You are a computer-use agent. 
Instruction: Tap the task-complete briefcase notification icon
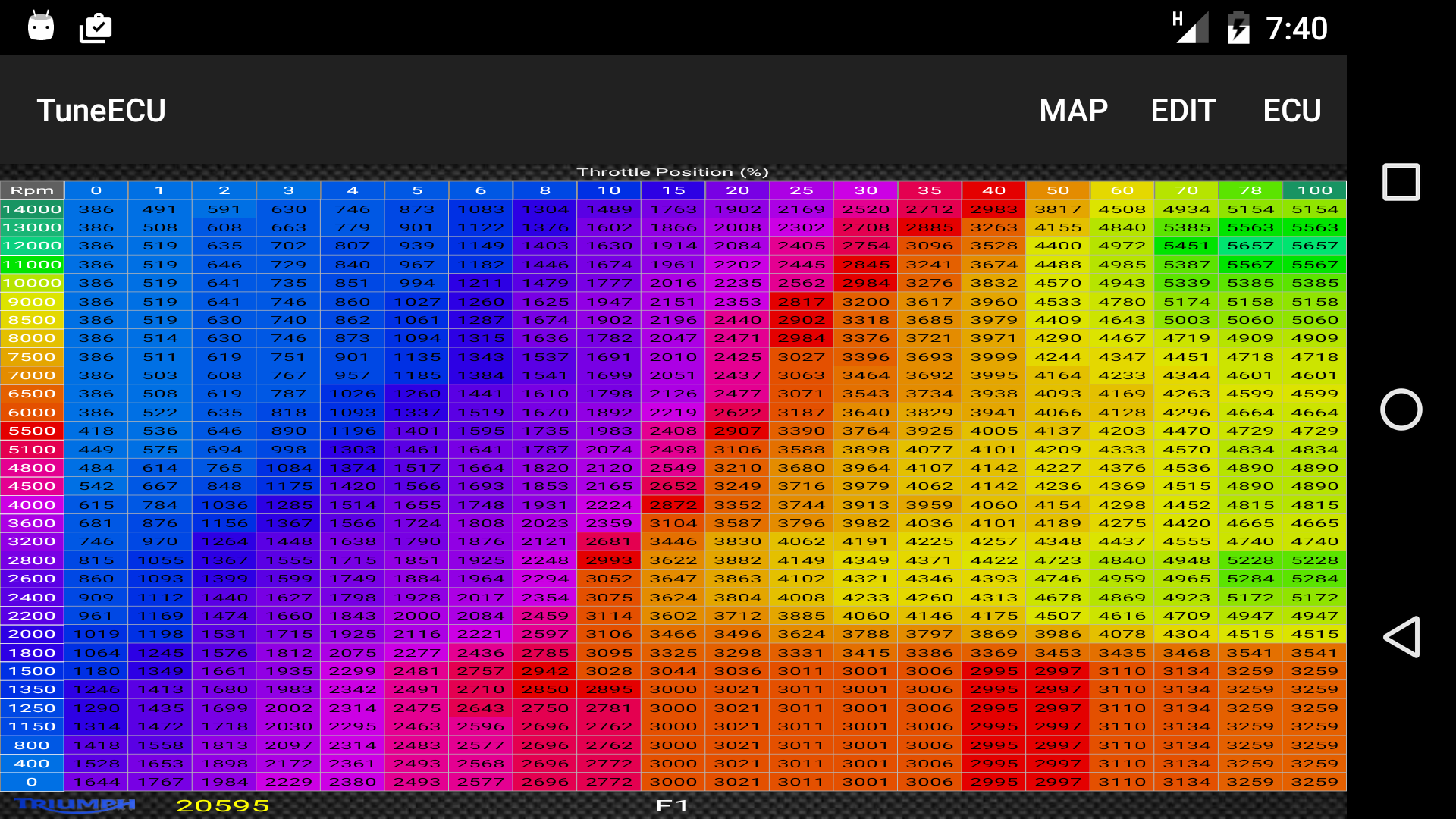pos(96,28)
